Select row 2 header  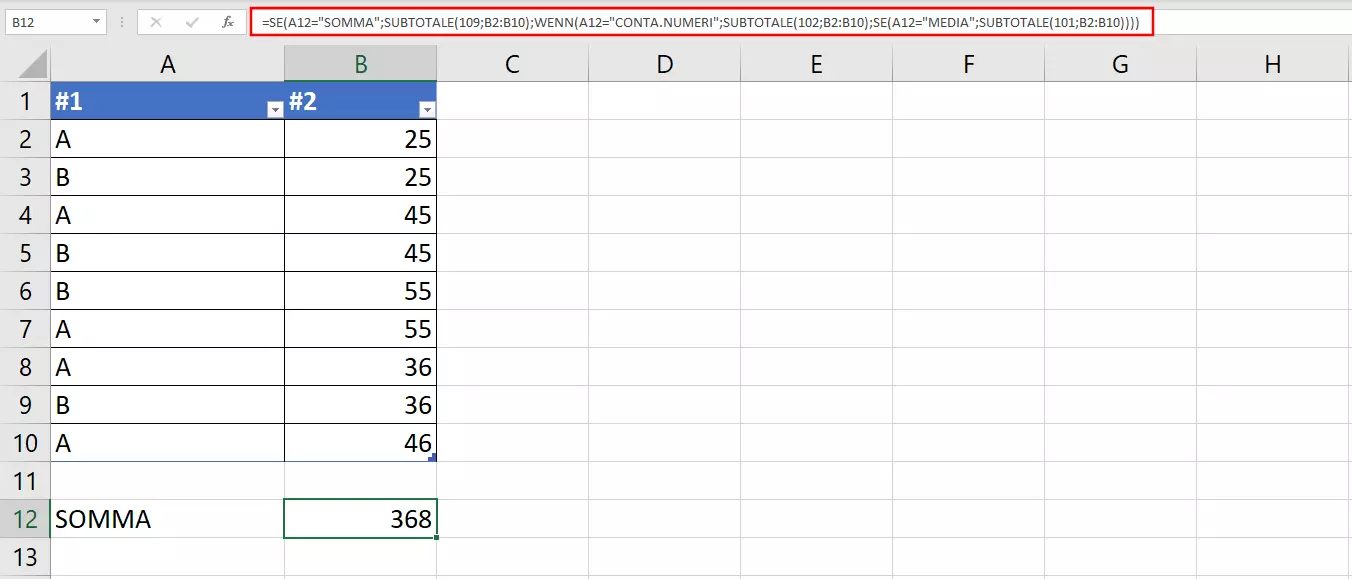[25, 139]
